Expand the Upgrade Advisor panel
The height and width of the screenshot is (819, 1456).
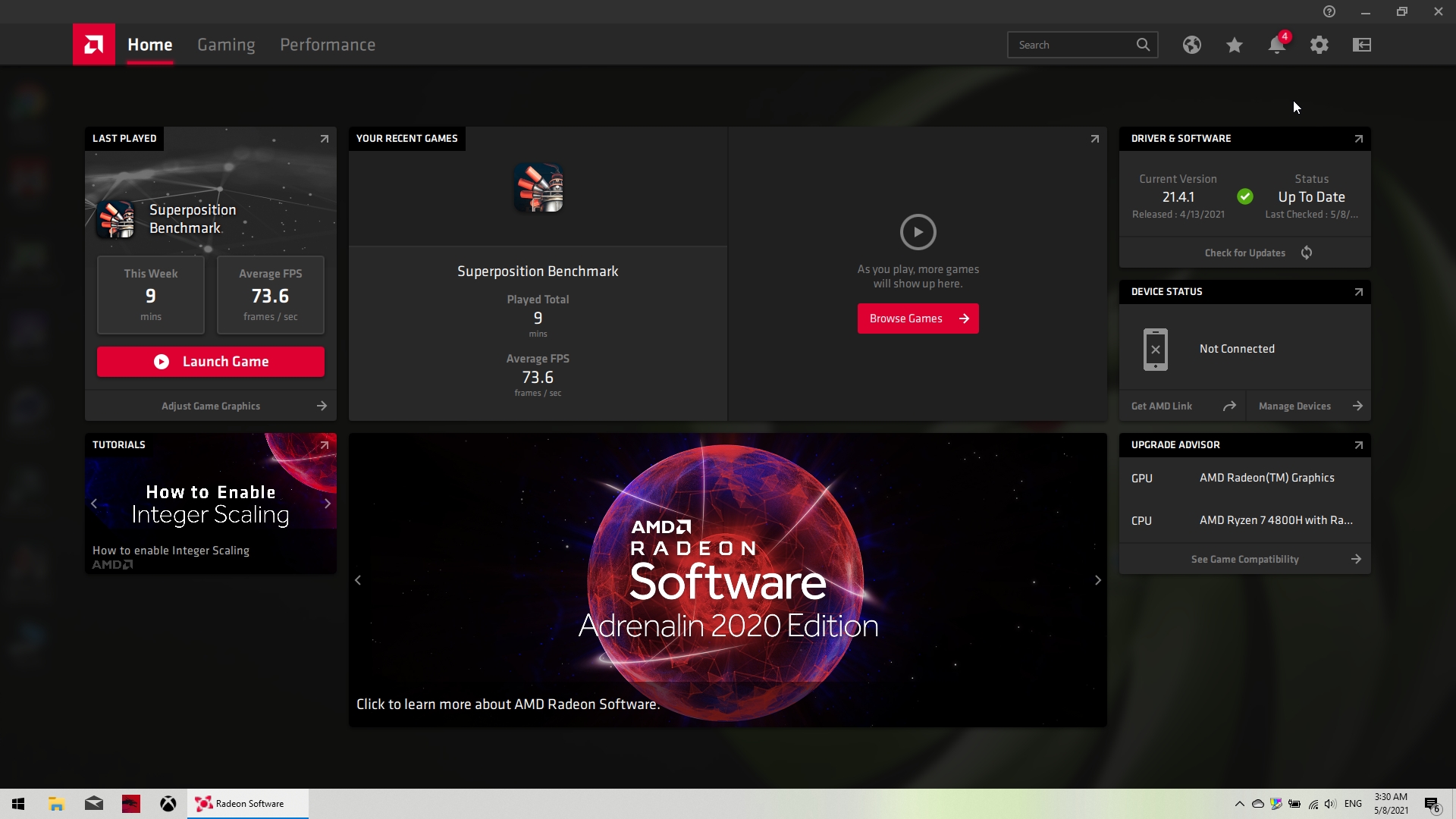1358,445
